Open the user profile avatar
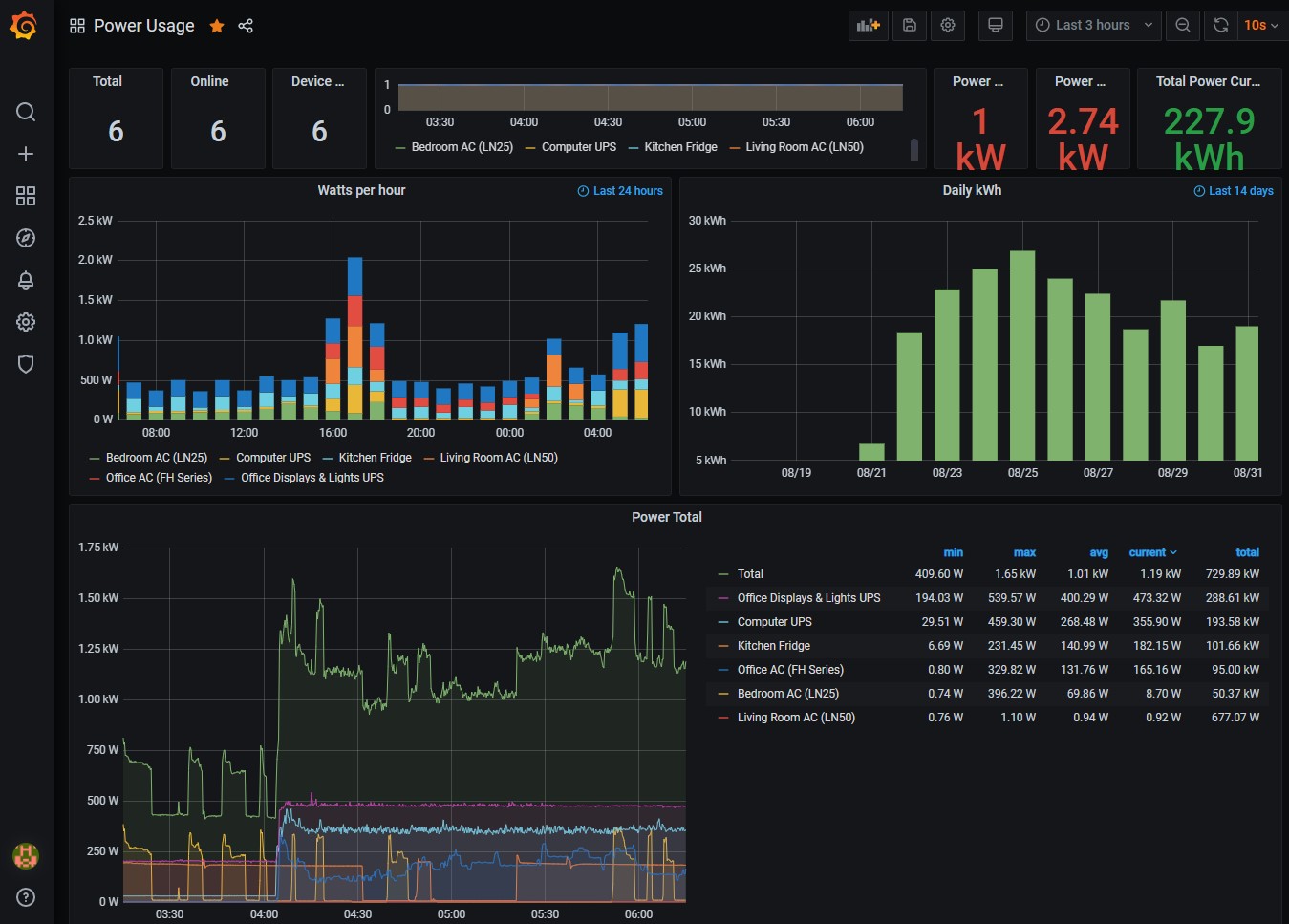This screenshot has height=924, width=1289. (x=26, y=856)
